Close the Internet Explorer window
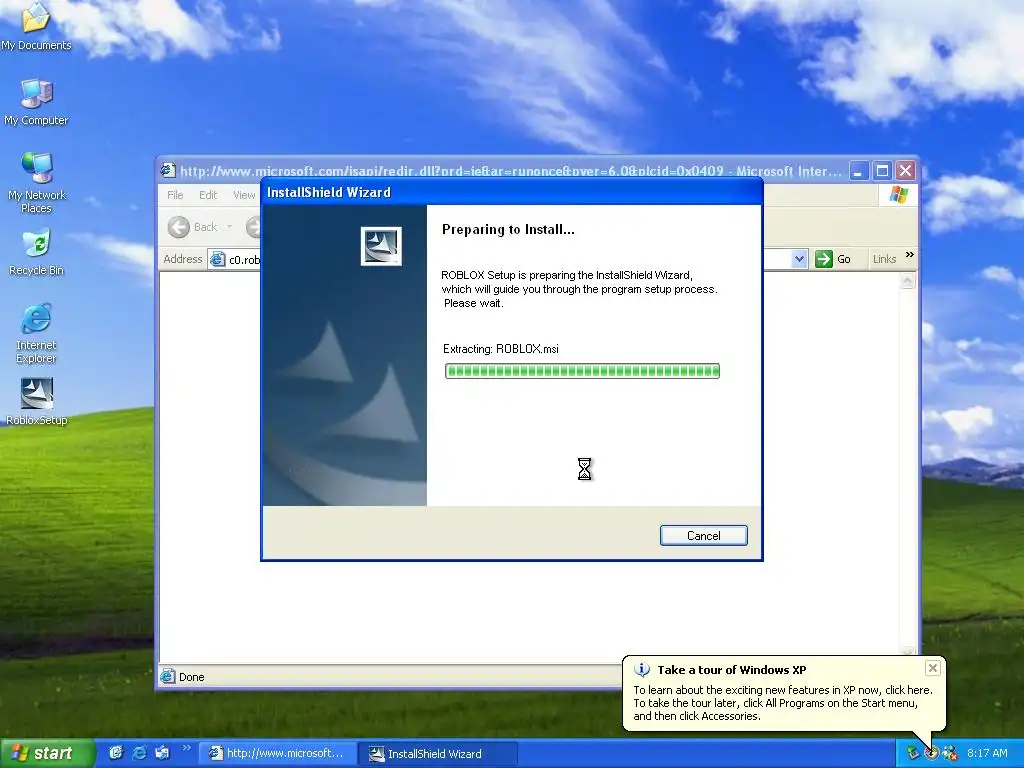Screen dimensions: 1024x768 (x=906, y=171)
